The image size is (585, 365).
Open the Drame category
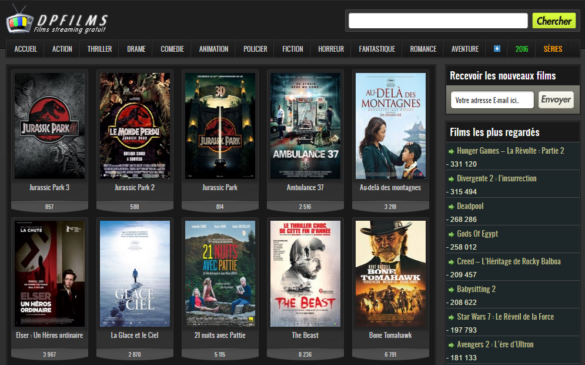coord(136,49)
